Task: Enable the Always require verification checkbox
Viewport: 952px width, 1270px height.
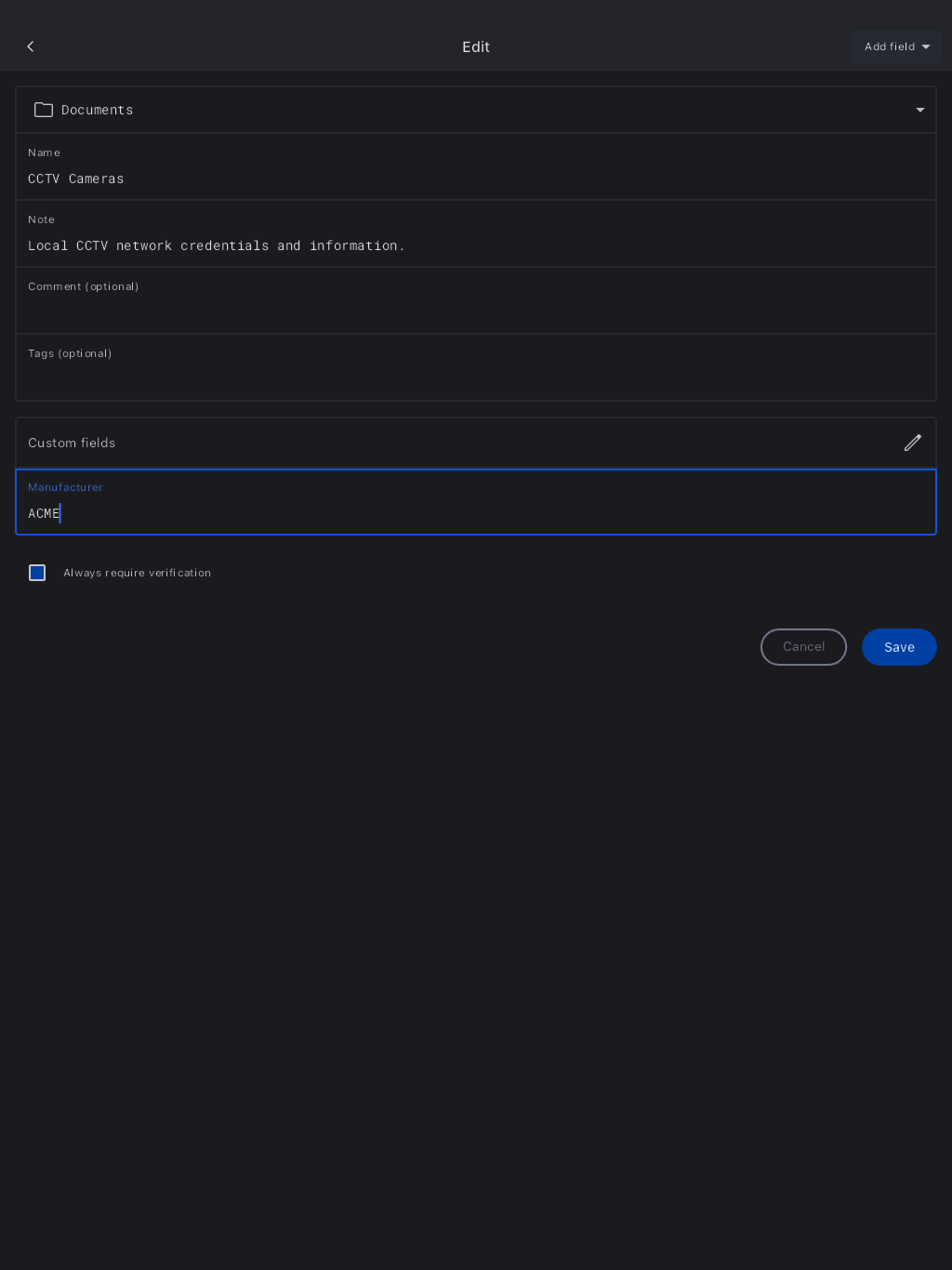Action: pos(37,573)
